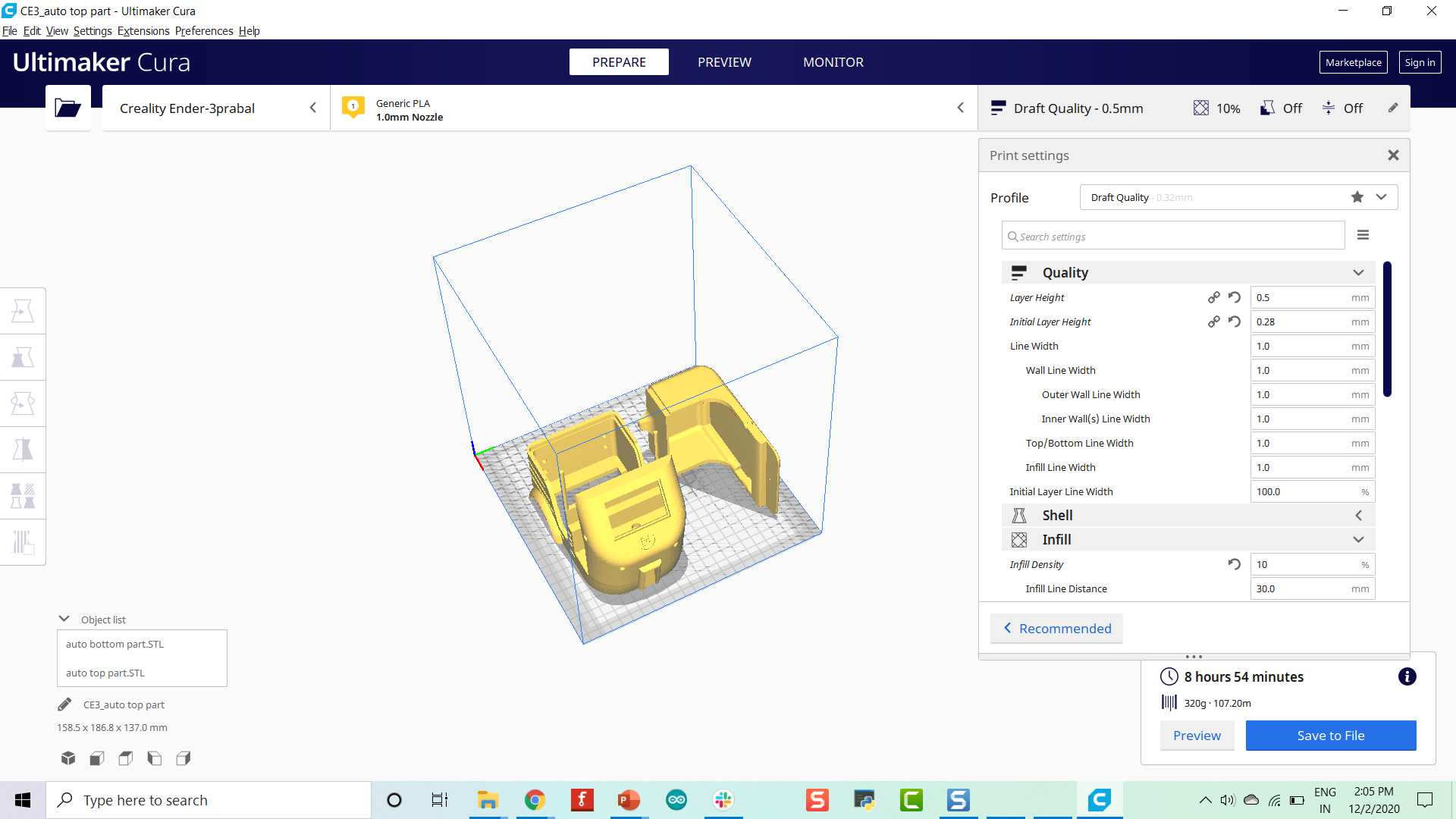Switch to top view icon

point(126,758)
